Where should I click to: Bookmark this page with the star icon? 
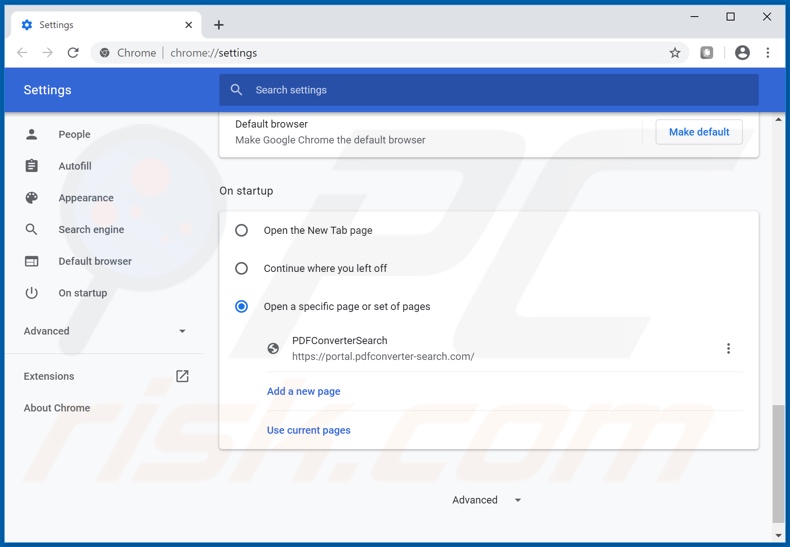coord(675,53)
